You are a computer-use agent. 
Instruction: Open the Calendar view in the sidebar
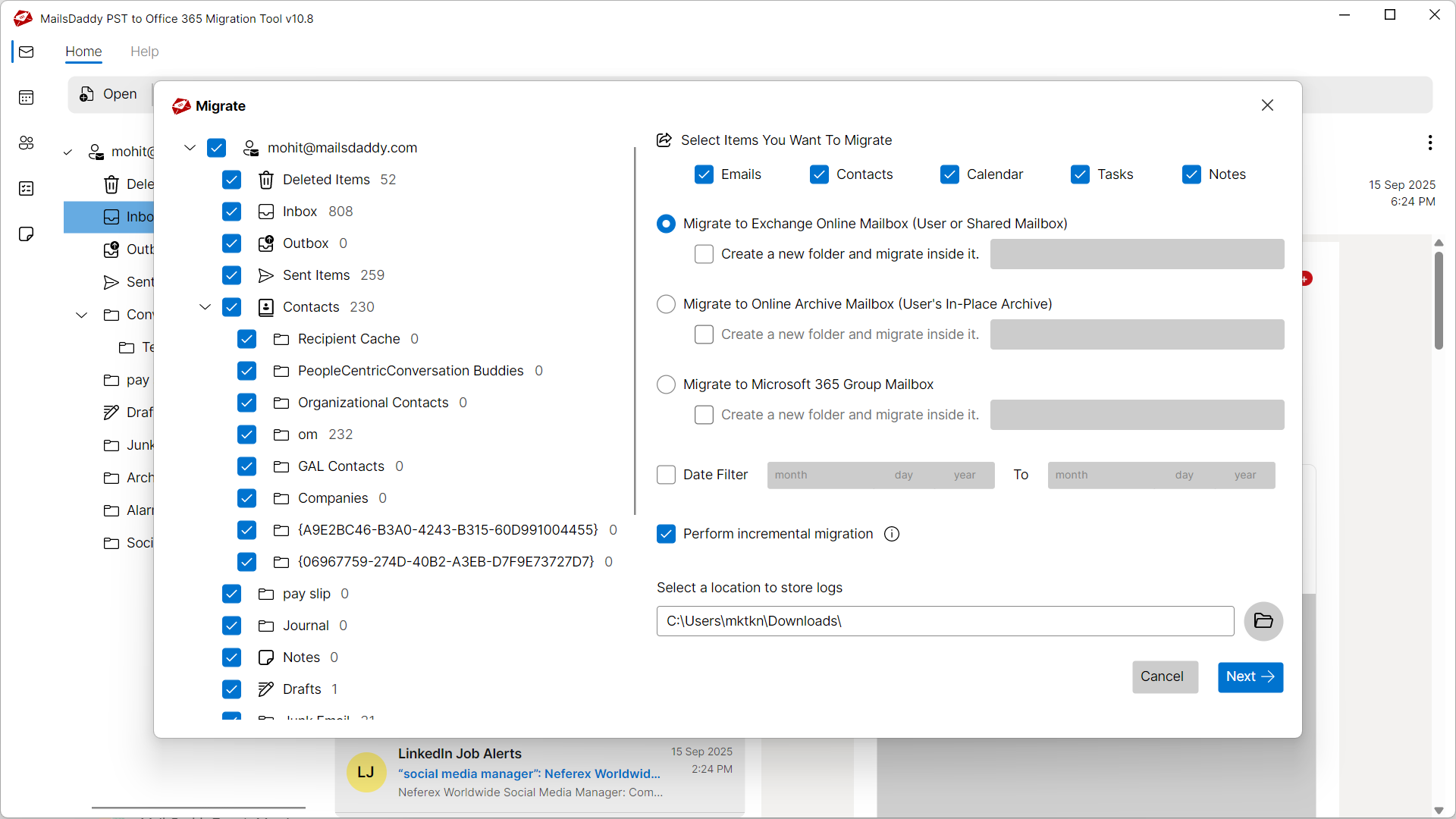pyautogui.click(x=27, y=97)
